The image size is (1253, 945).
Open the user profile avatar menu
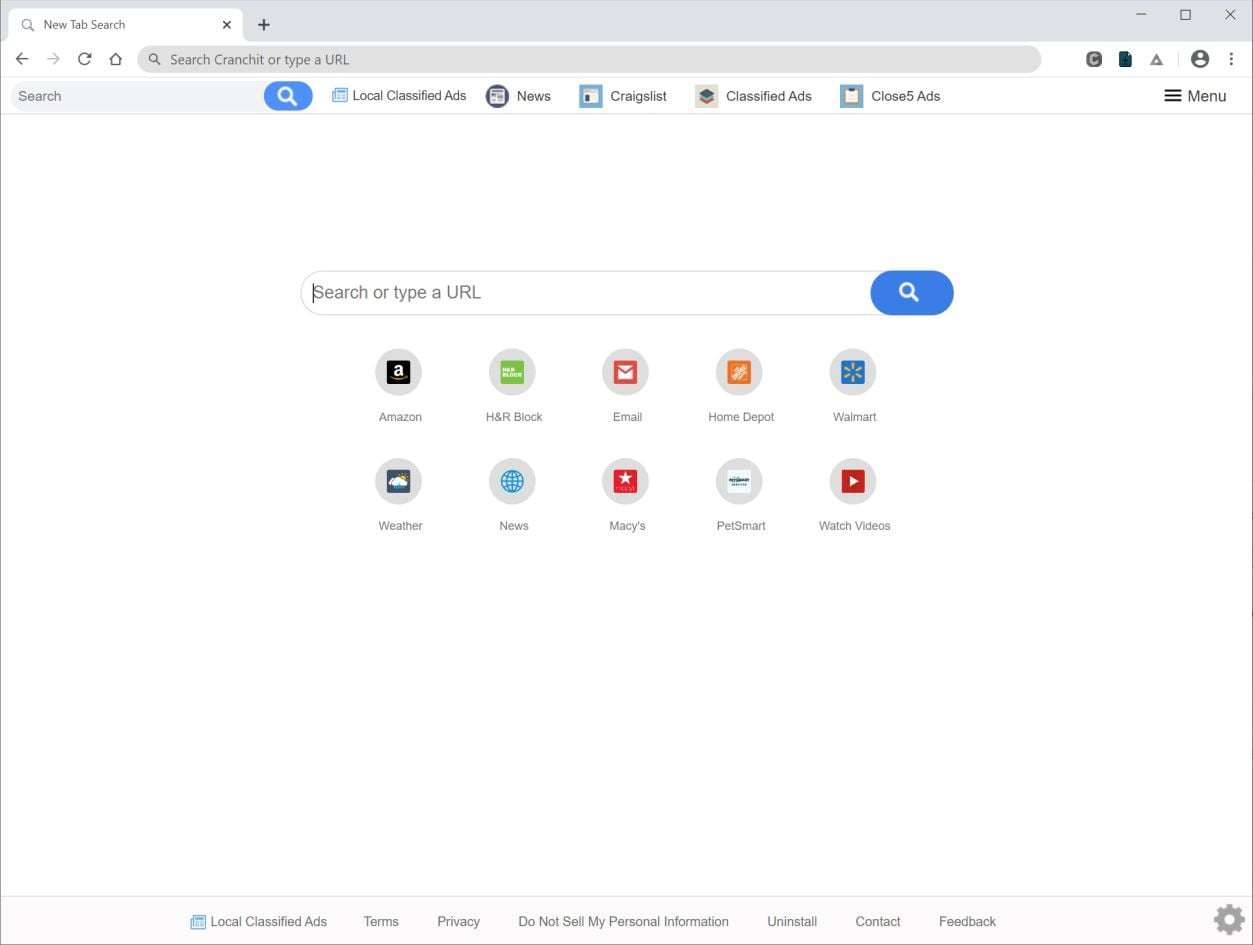point(1200,59)
